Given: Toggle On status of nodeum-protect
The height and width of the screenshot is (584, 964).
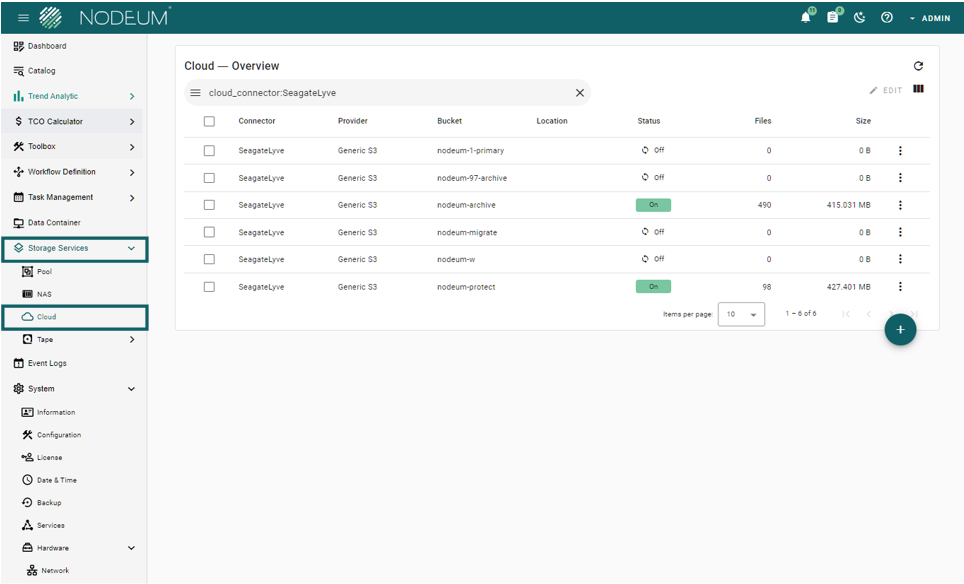Looking at the screenshot, I should tap(653, 286).
